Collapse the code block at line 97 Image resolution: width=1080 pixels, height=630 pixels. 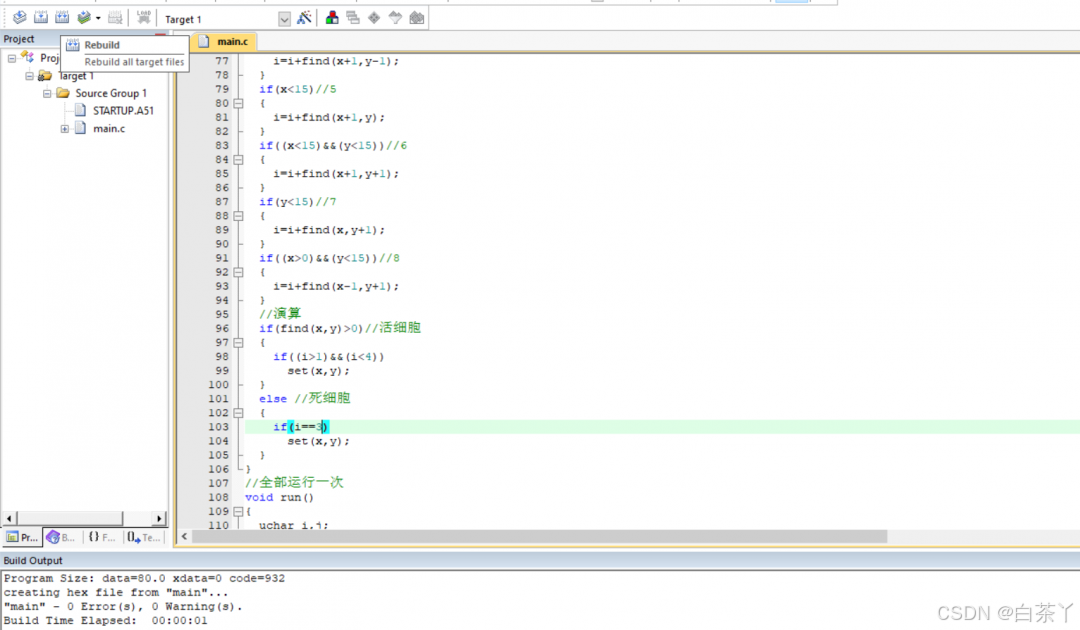point(238,342)
